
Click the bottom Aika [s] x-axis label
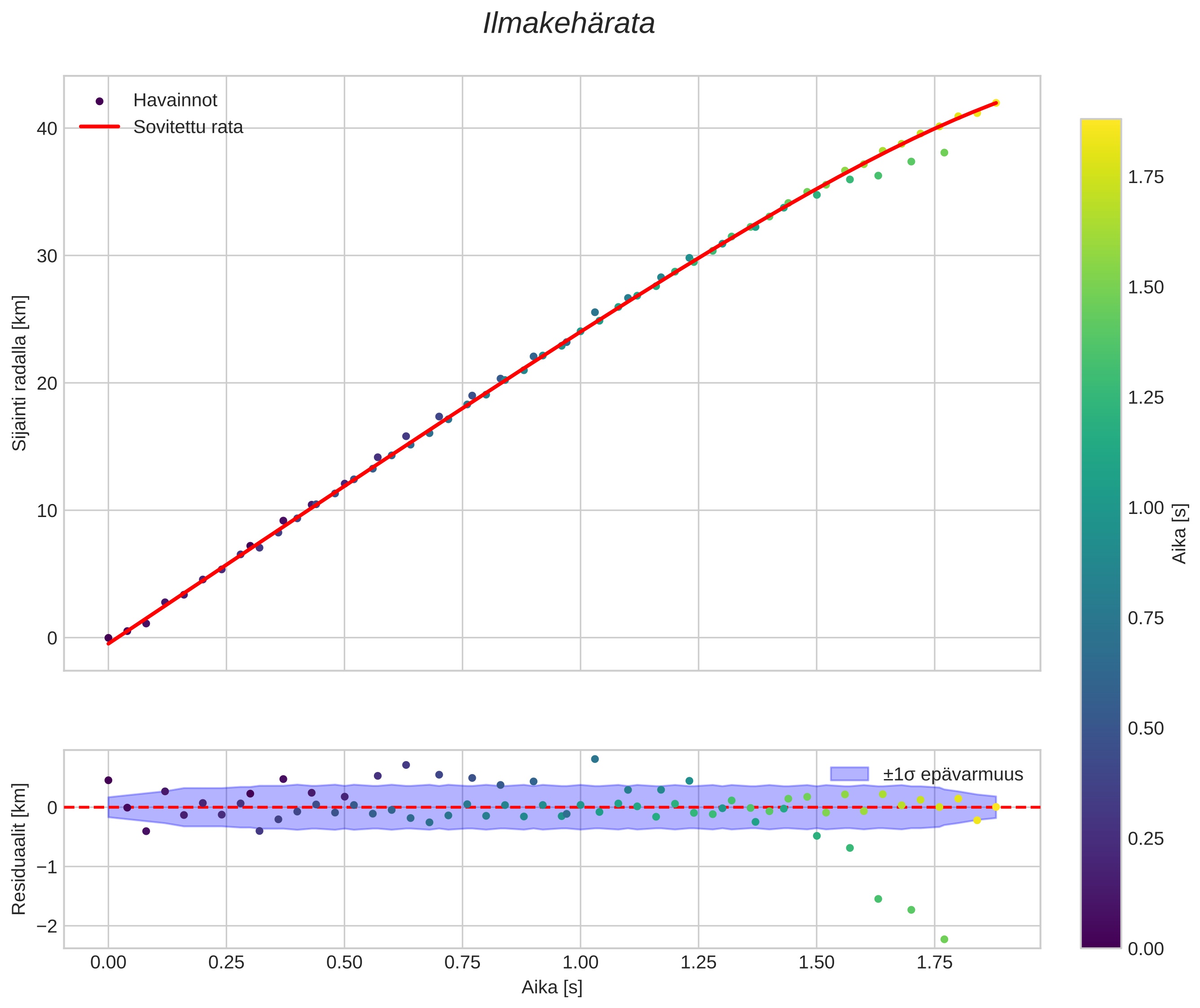click(x=552, y=987)
